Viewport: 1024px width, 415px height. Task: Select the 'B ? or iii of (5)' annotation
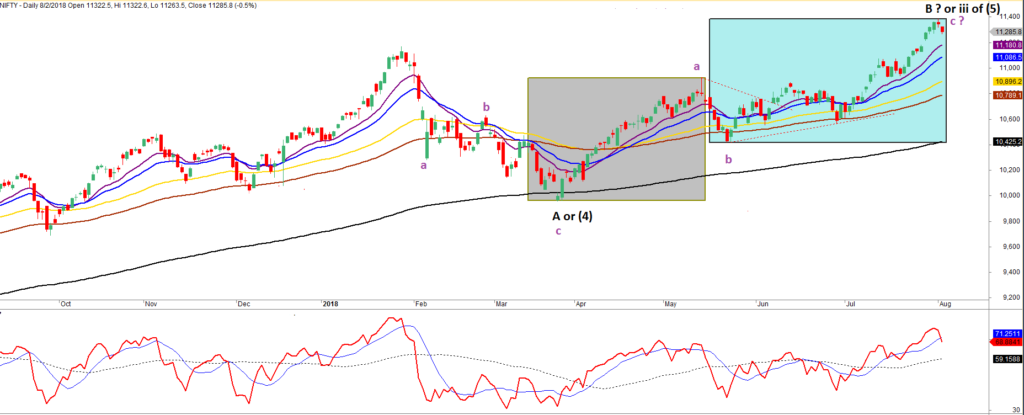coord(963,8)
